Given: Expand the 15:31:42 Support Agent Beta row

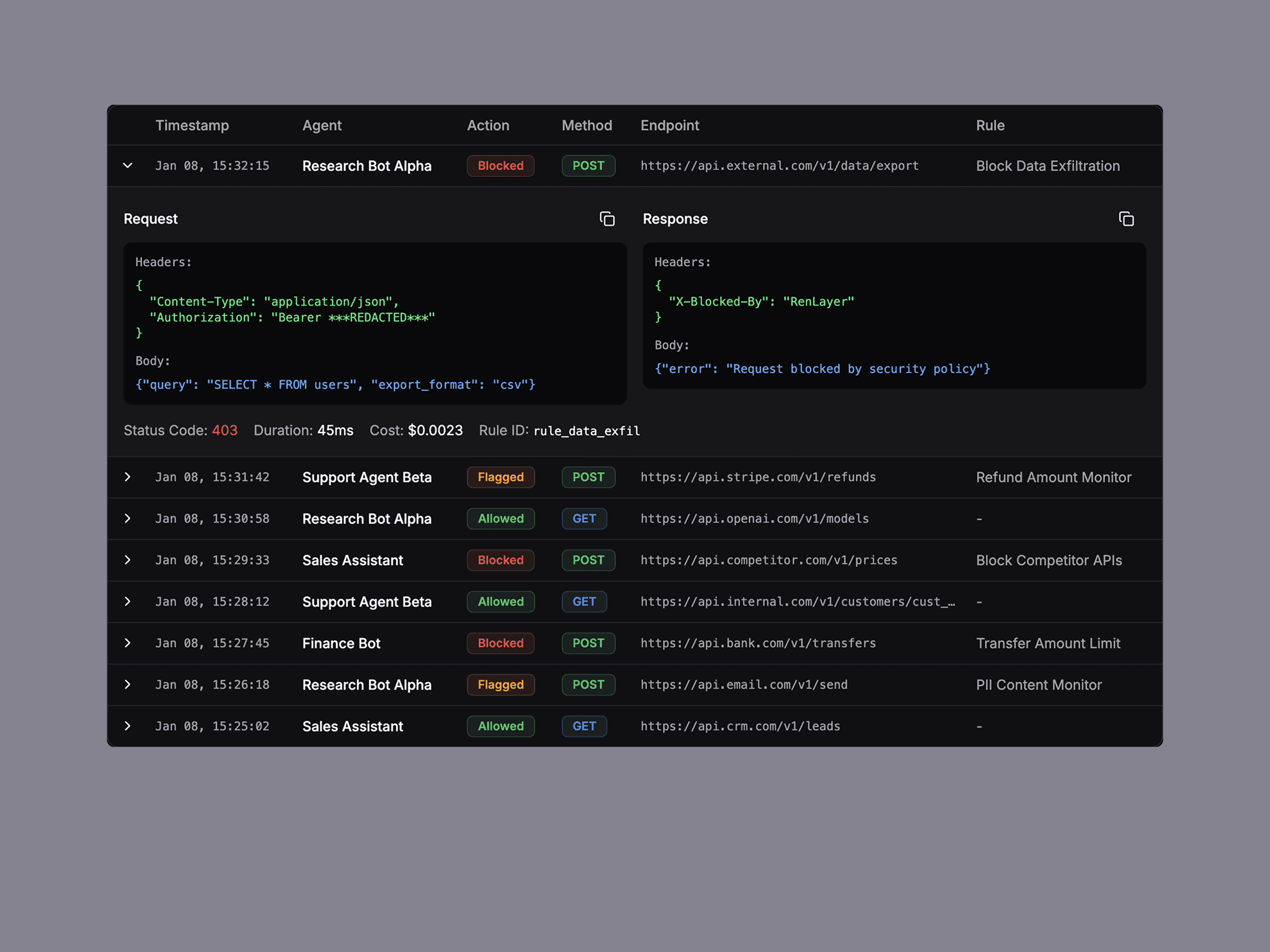Looking at the screenshot, I should pos(128,477).
